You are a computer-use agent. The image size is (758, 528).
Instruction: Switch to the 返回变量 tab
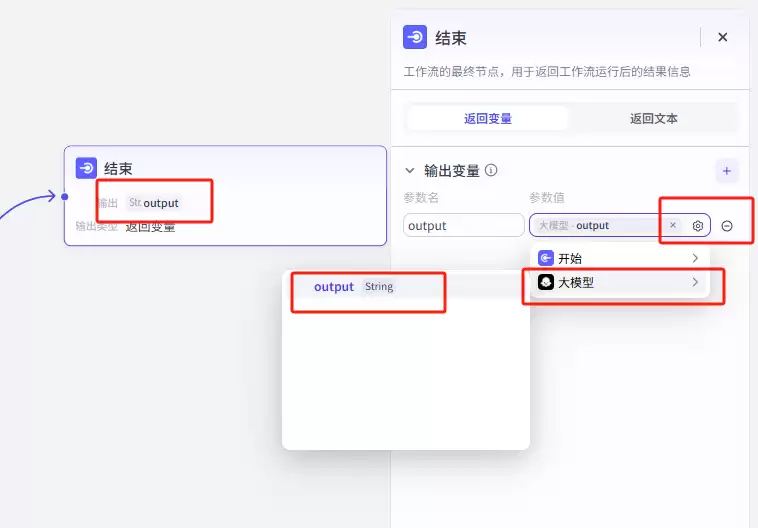point(488,118)
